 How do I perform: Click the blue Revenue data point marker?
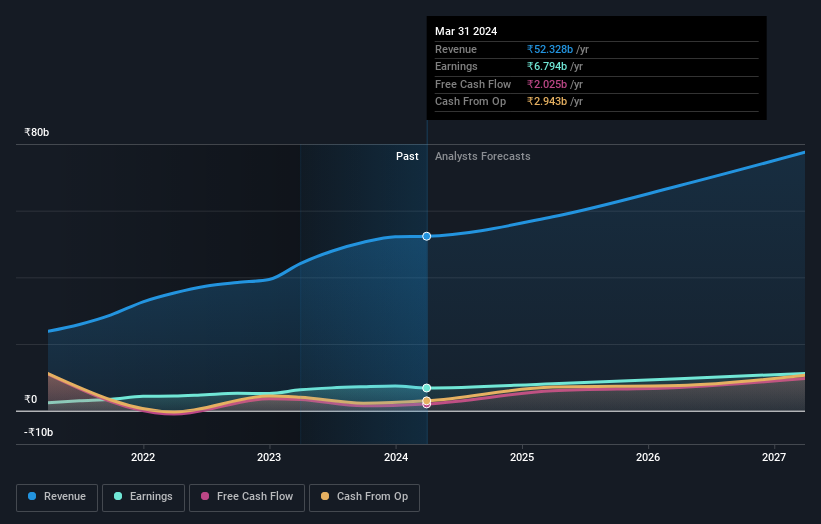pos(427,237)
